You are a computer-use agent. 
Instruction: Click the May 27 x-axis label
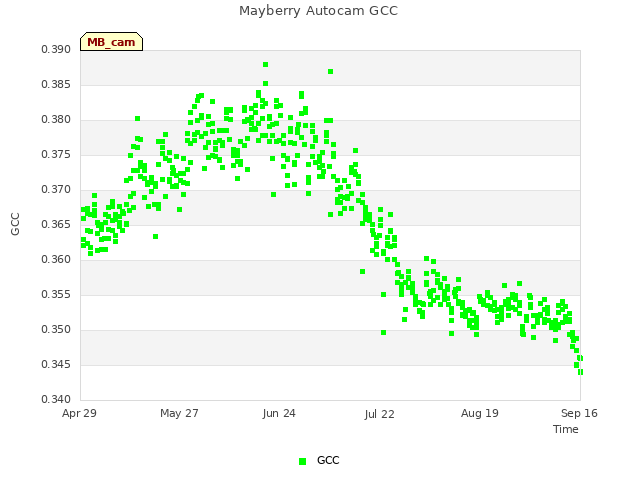[179, 413]
